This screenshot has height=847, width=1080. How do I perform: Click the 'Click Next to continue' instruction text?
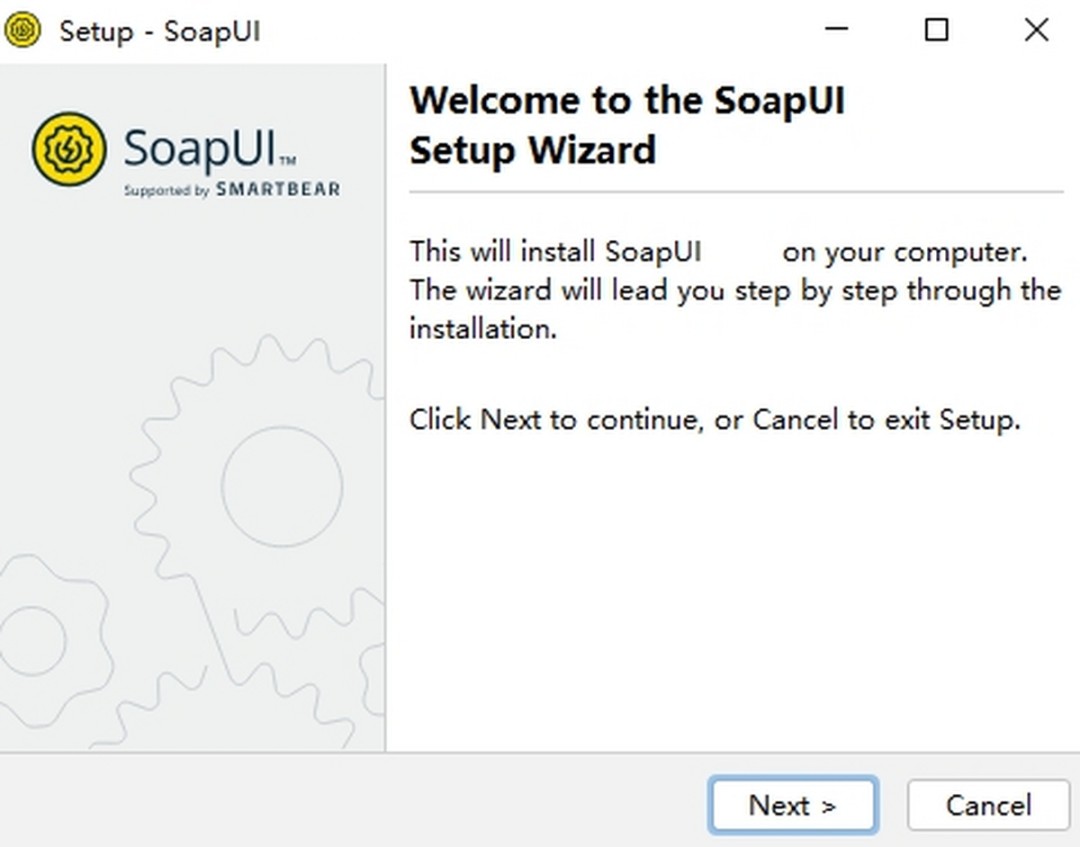pos(715,419)
